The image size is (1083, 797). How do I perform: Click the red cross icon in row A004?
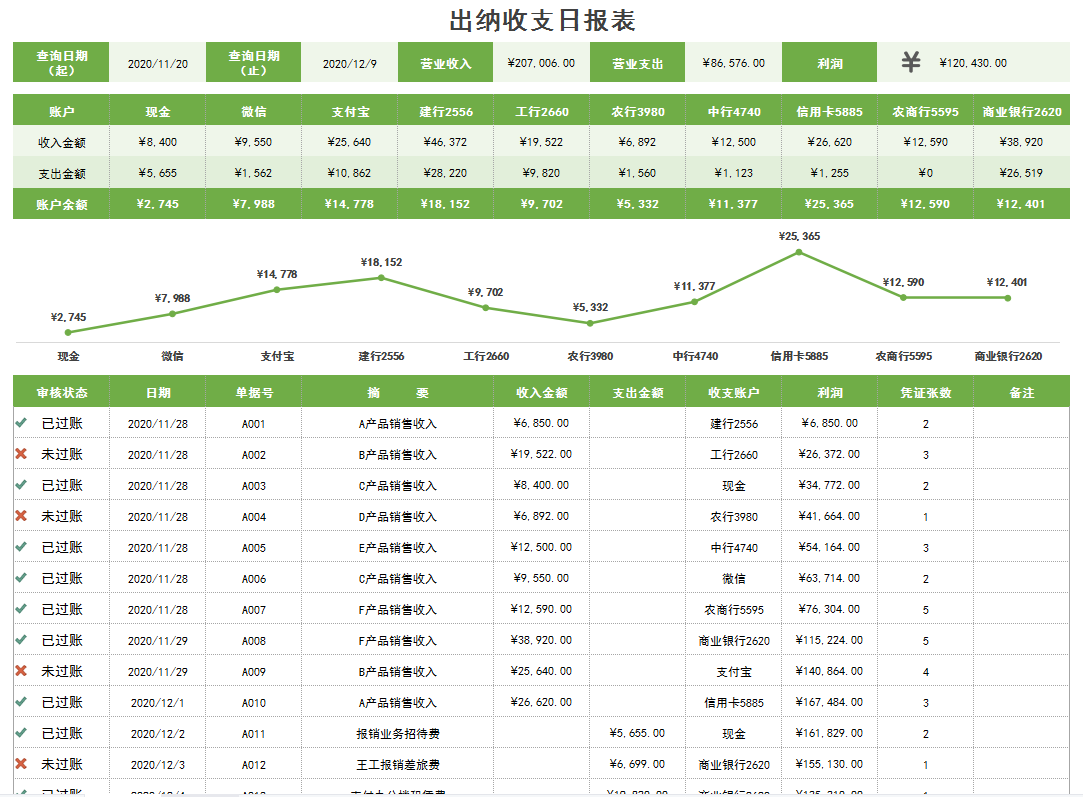21,516
